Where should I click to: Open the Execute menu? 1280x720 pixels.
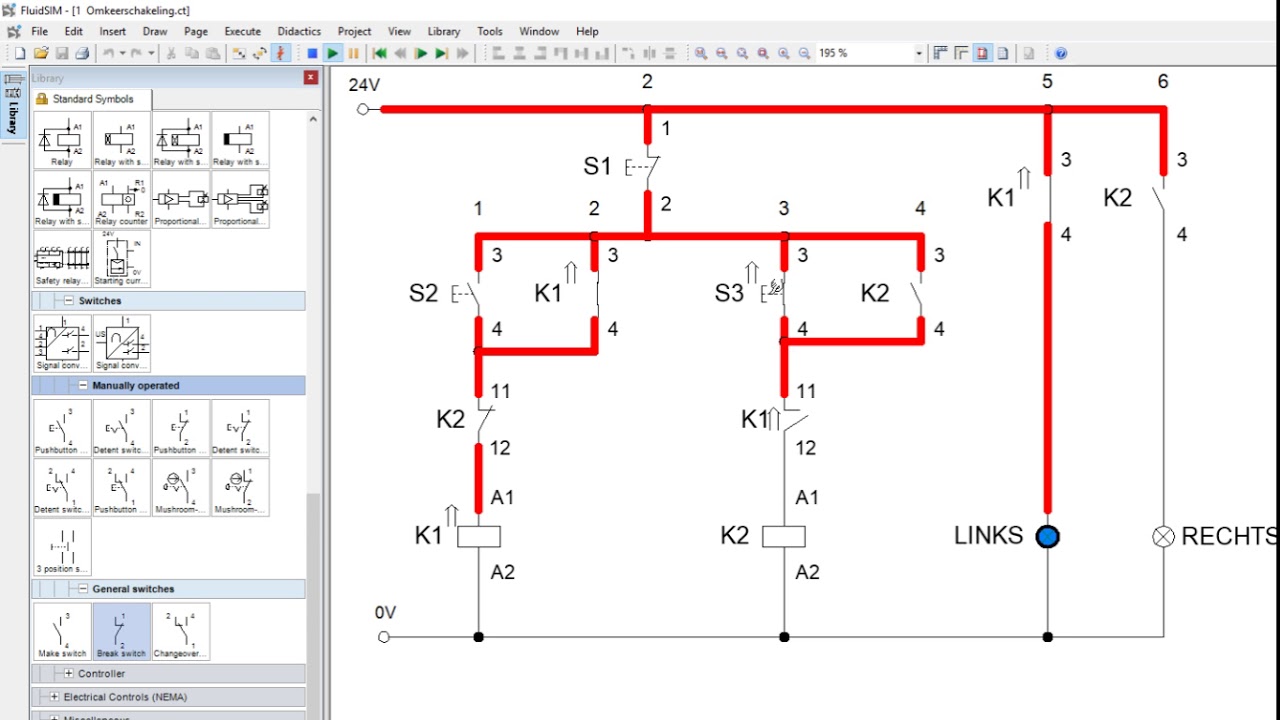coord(242,31)
